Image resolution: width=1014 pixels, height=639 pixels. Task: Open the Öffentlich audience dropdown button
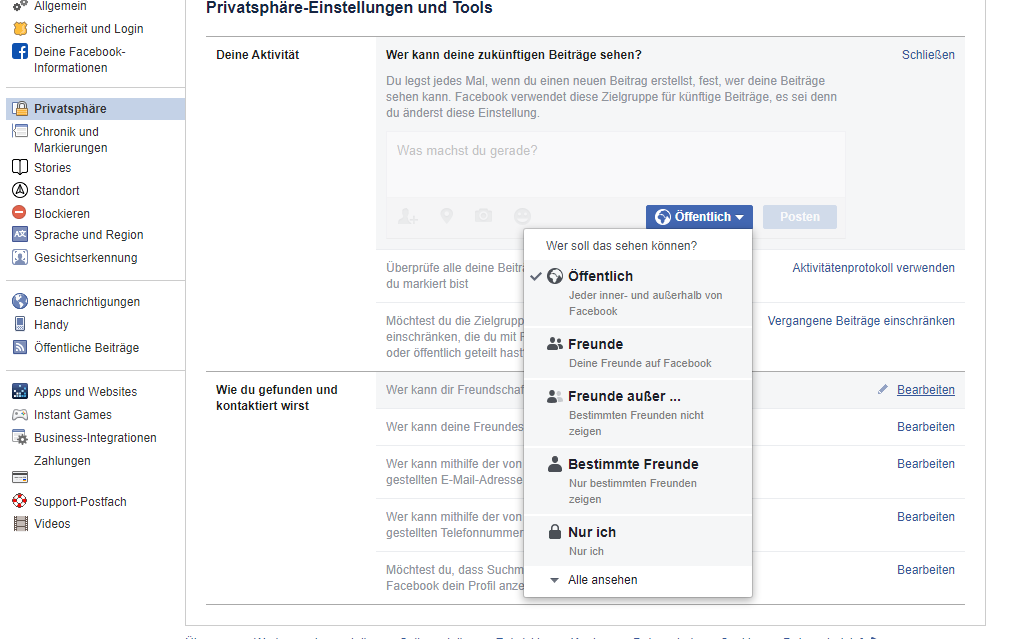699,217
